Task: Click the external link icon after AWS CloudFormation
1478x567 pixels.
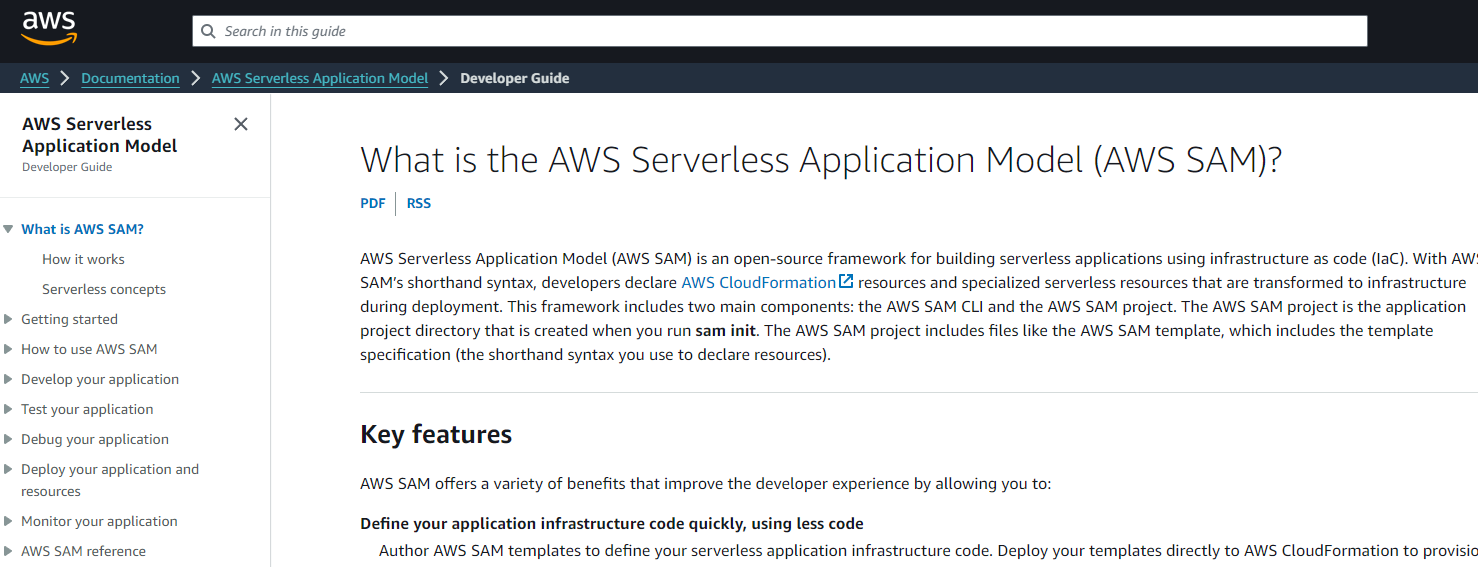Action: 846,282
